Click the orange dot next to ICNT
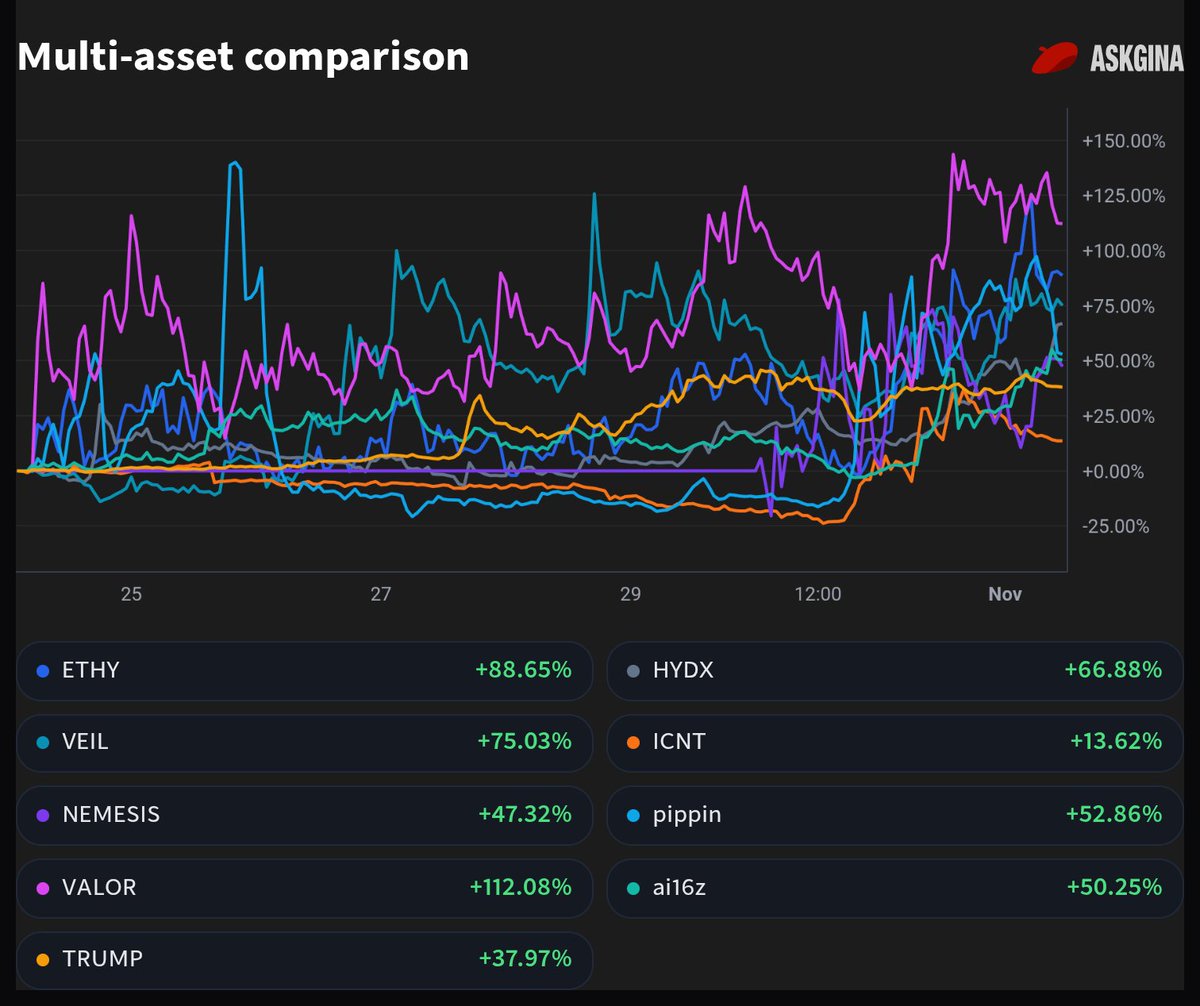The image size is (1200, 1006). point(632,742)
